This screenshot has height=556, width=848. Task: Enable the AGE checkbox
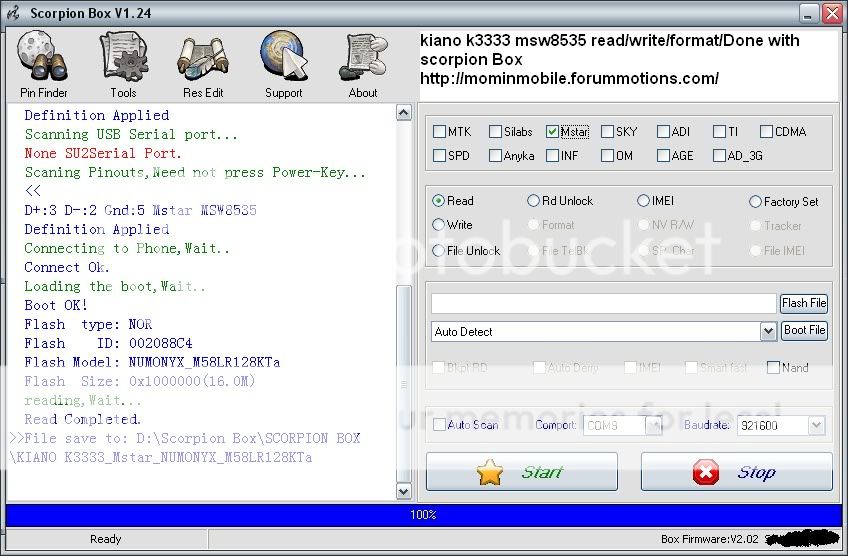[663, 156]
